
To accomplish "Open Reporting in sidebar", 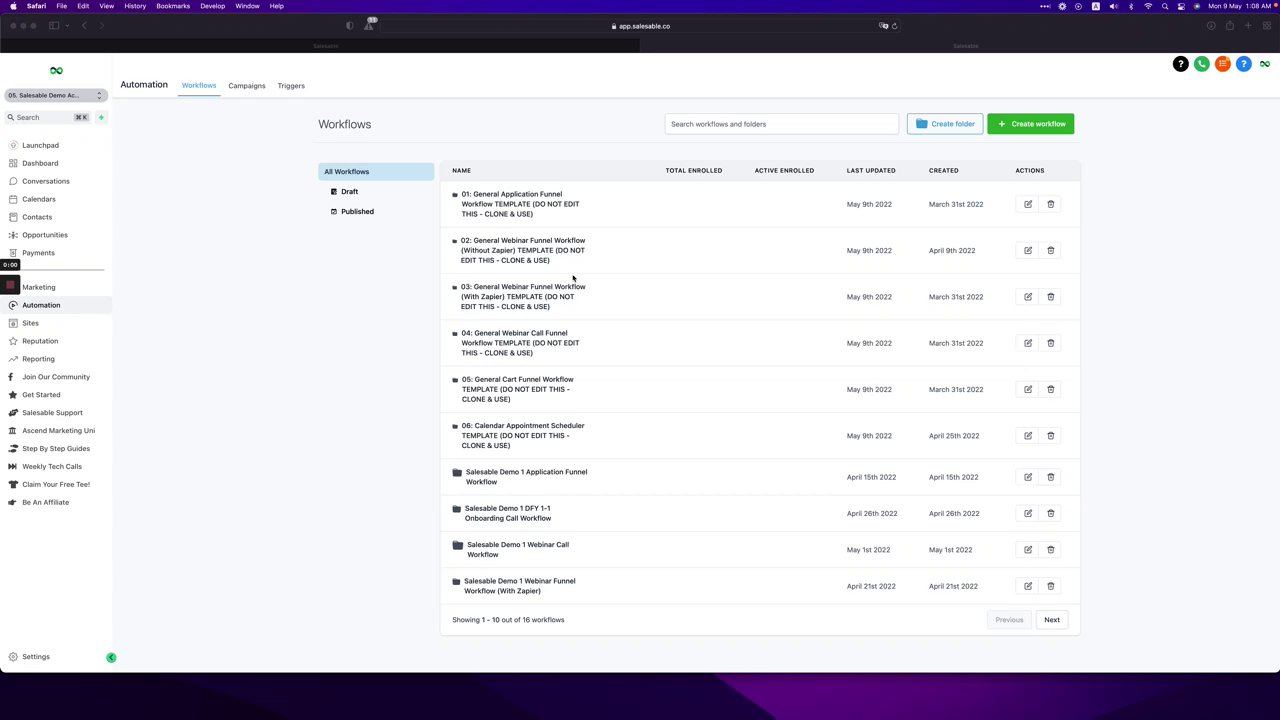I will point(38,359).
